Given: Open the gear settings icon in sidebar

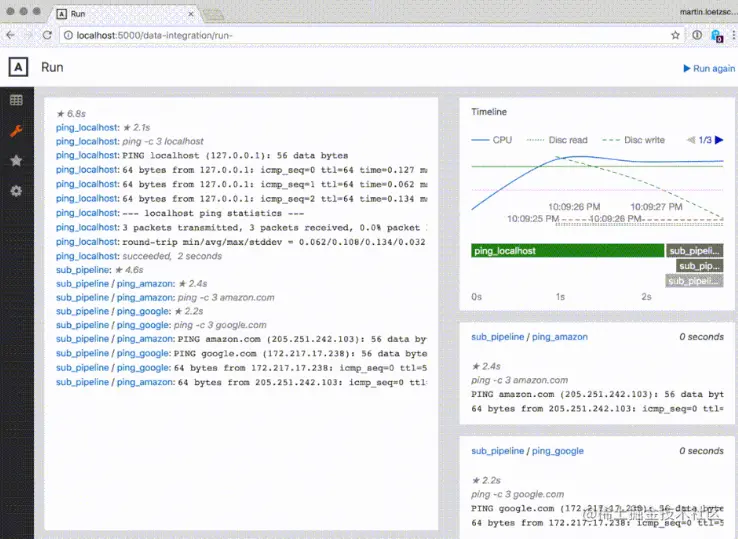Looking at the screenshot, I should click(x=16, y=191).
